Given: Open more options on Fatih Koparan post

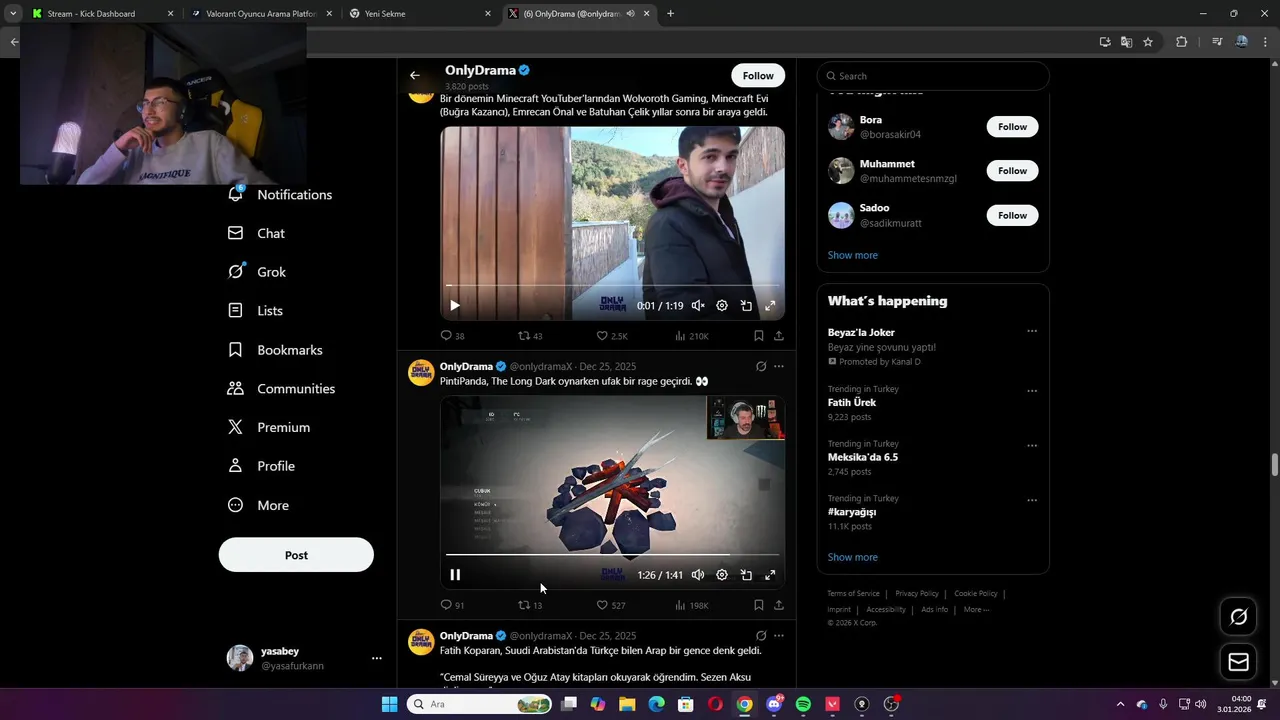Looking at the screenshot, I should coord(779,636).
